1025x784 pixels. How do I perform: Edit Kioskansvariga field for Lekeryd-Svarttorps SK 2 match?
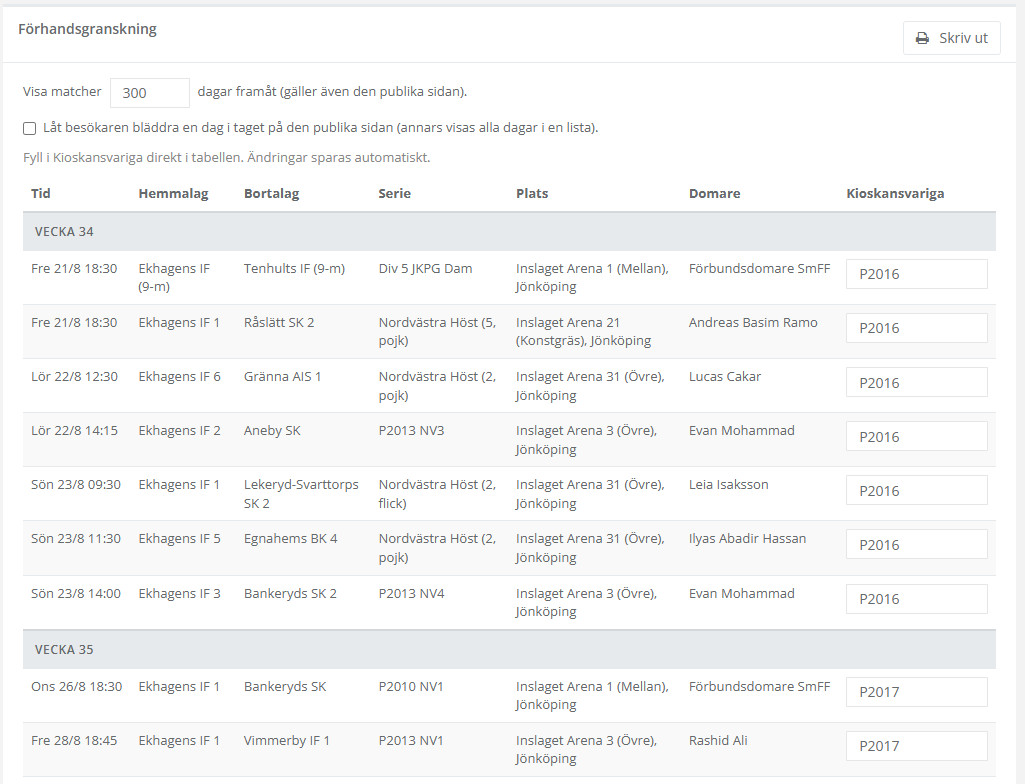pyautogui.click(x=916, y=490)
